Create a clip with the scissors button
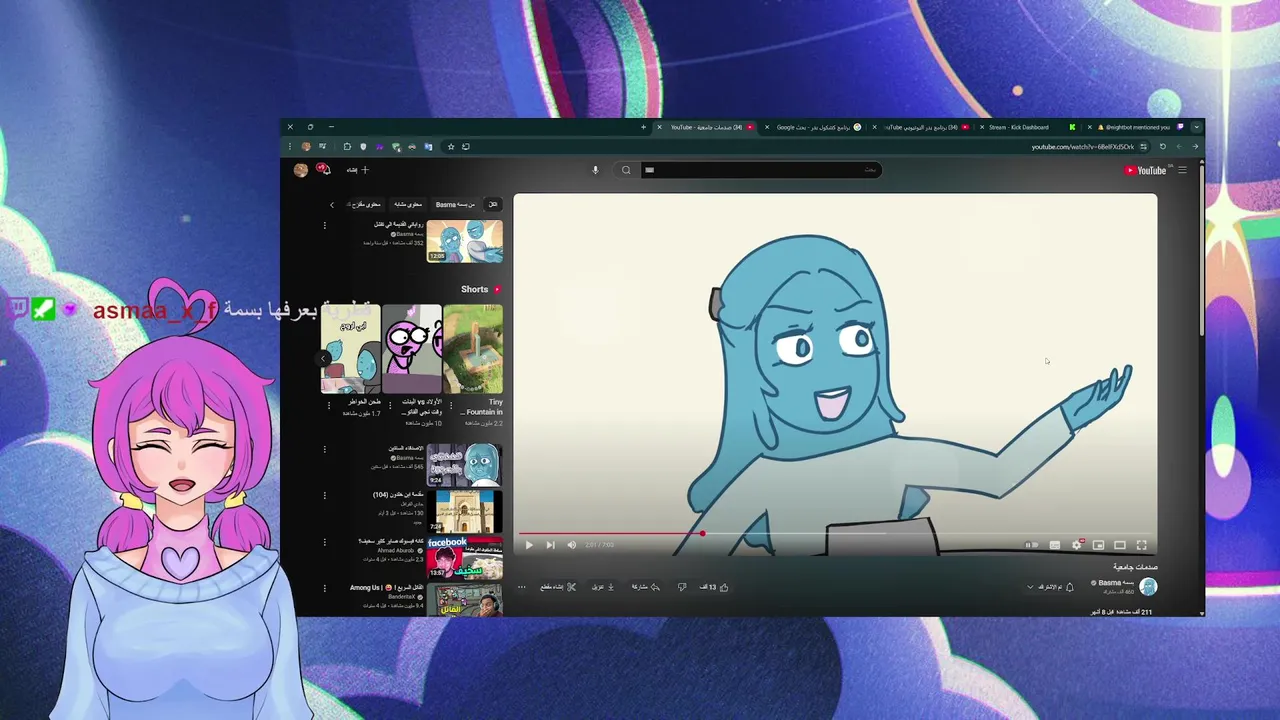The width and height of the screenshot is (1280, 720). (x=559, y=587)
